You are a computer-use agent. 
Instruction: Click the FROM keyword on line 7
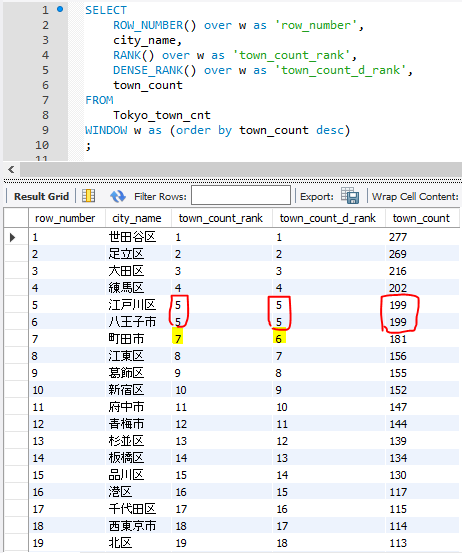[x=99, y=100]
